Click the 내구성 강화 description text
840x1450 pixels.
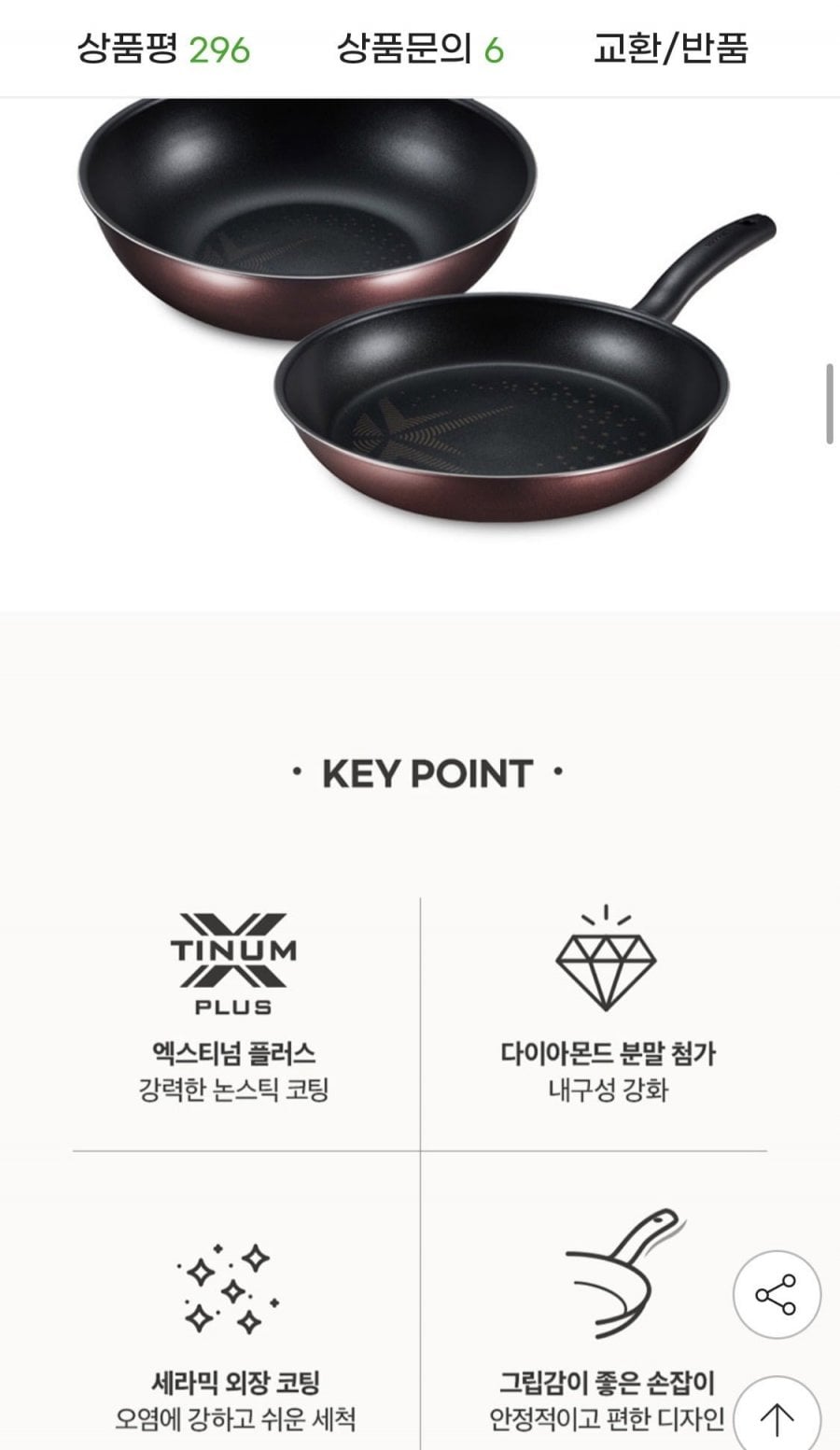pyautogui.click(x=608, y=1090)
